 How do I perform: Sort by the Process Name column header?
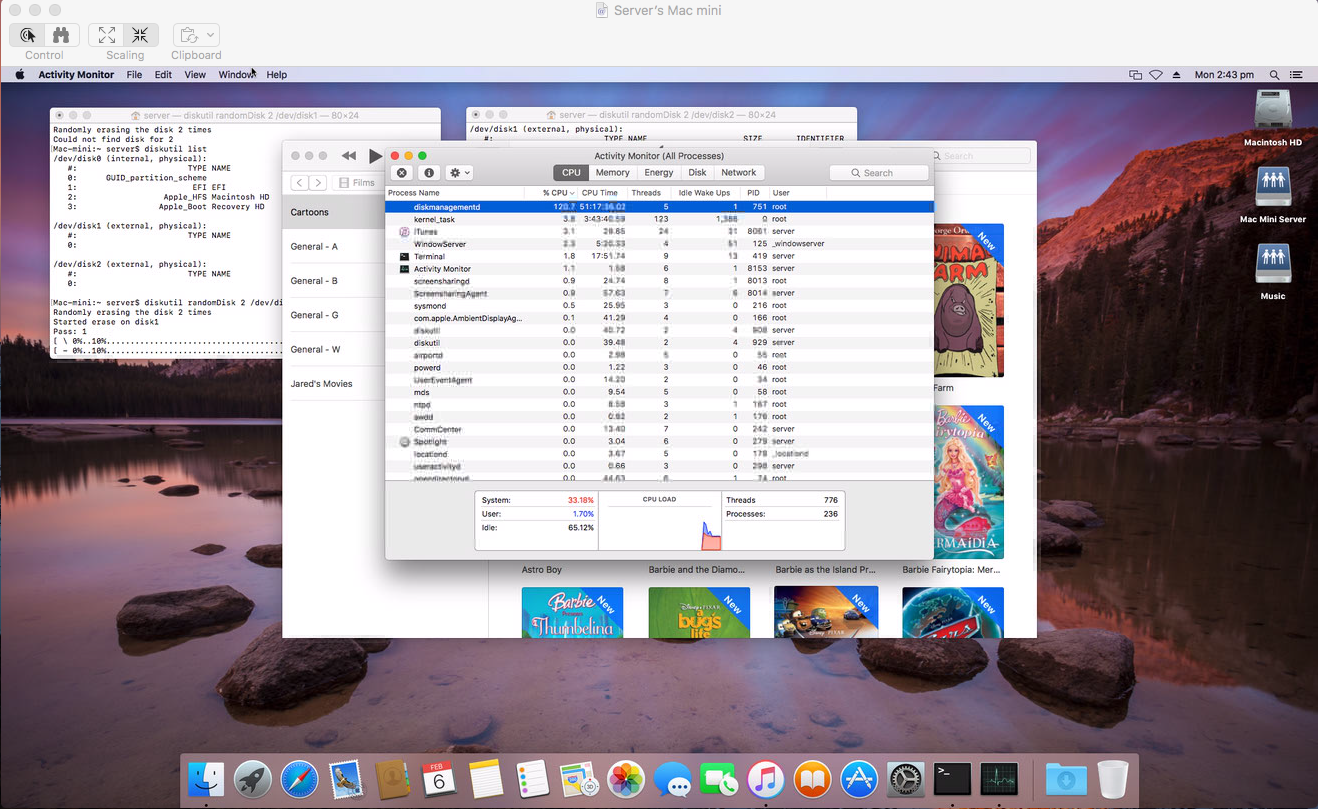(455, 193)
